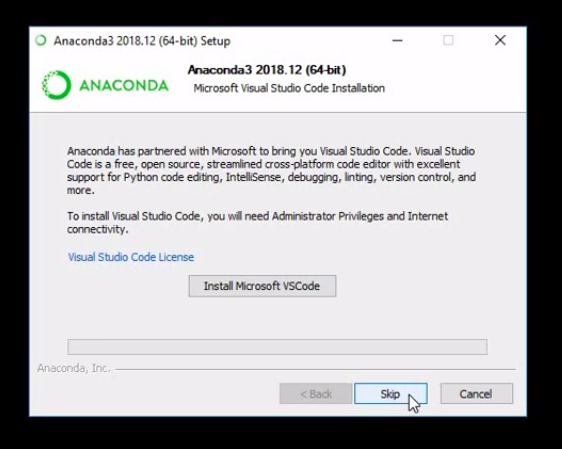Click the bold Anaconda3 2018.12 (64-bit) heading

tap(267, 70)
